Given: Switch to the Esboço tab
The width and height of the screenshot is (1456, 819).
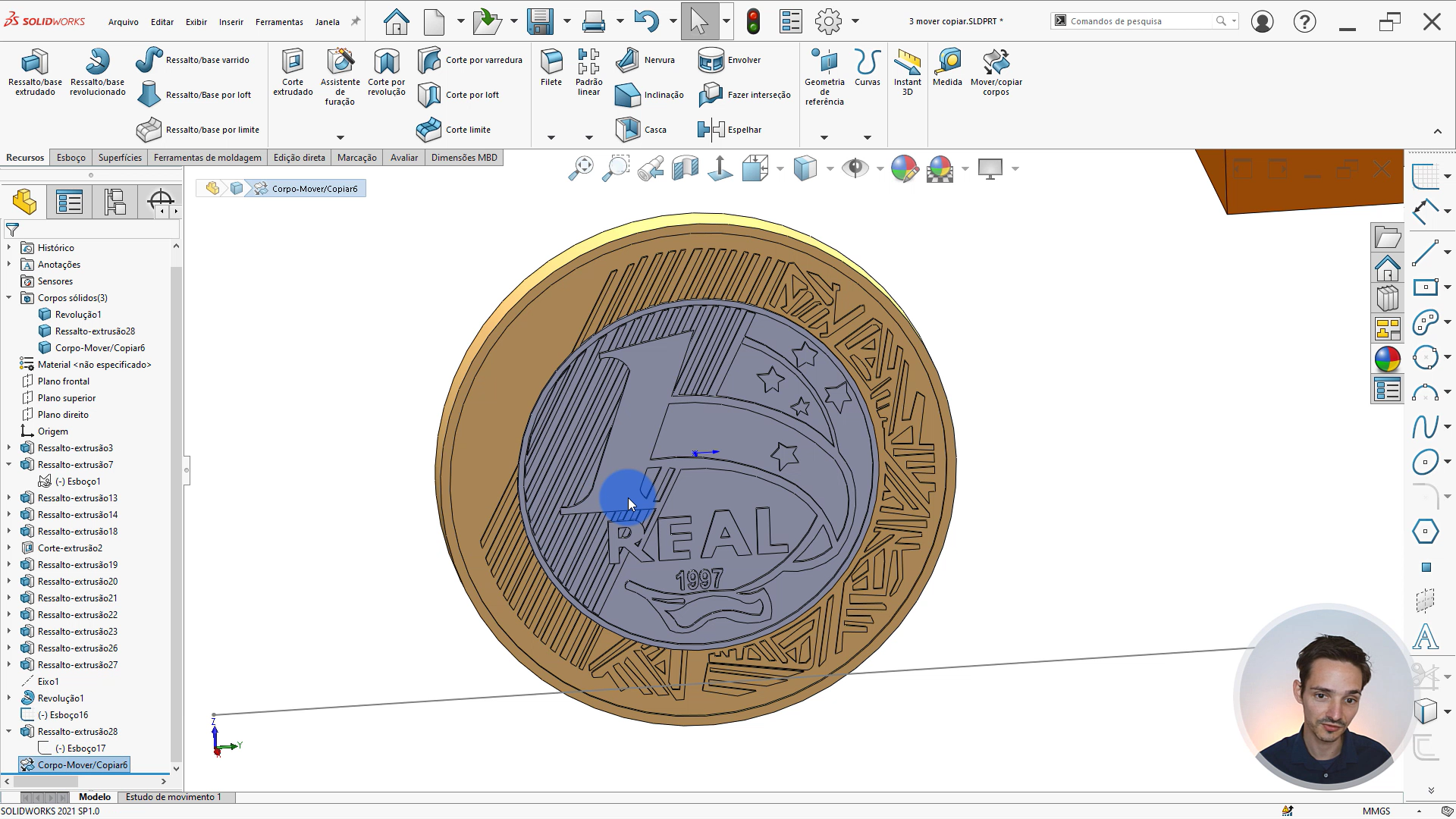Looking at the screenshot, I should [x=71, y=158].
